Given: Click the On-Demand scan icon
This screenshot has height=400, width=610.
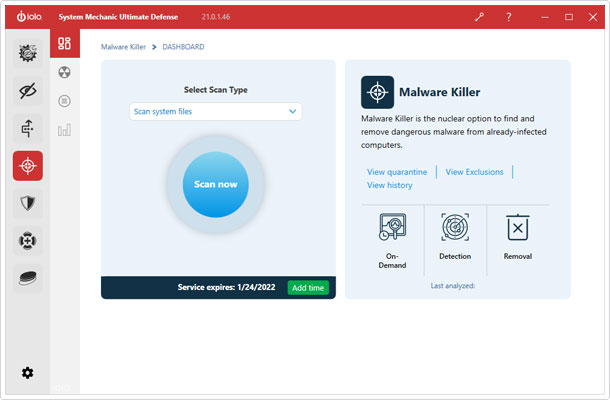Looking at the screenshot, I should tap(393, 227).
